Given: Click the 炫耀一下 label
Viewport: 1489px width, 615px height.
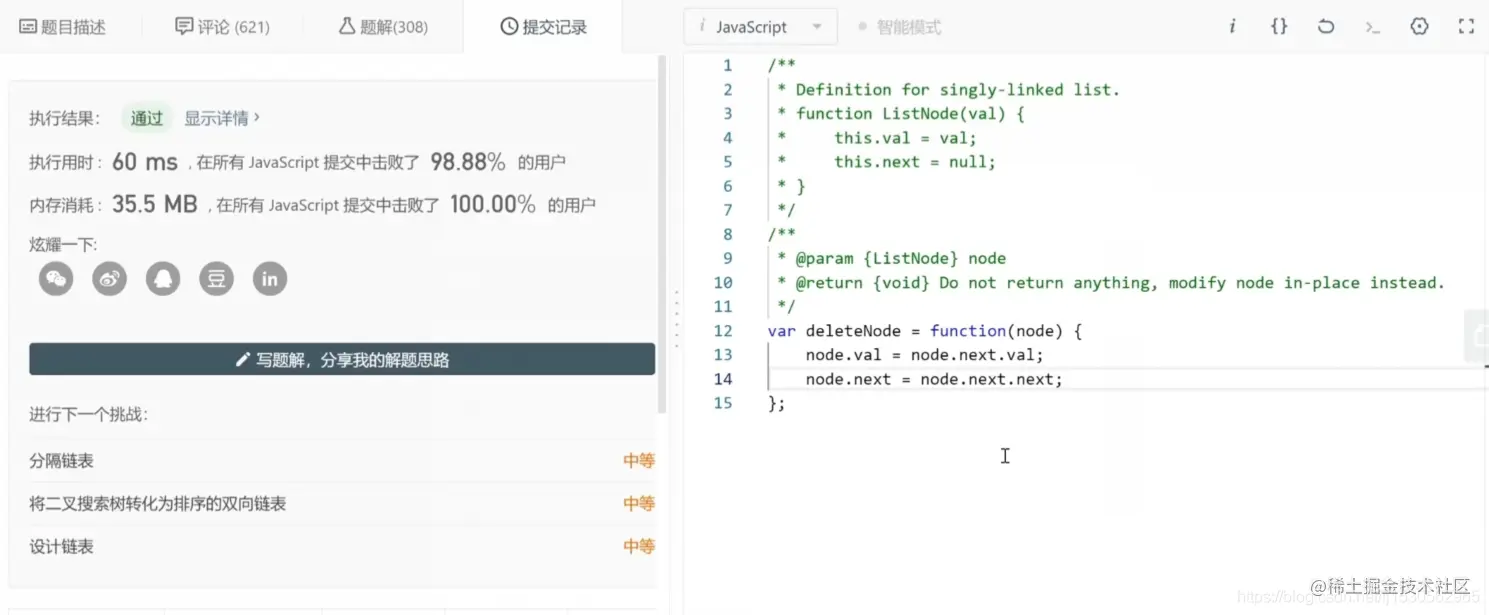Looking at the screenshot, I should click(64, 244).
